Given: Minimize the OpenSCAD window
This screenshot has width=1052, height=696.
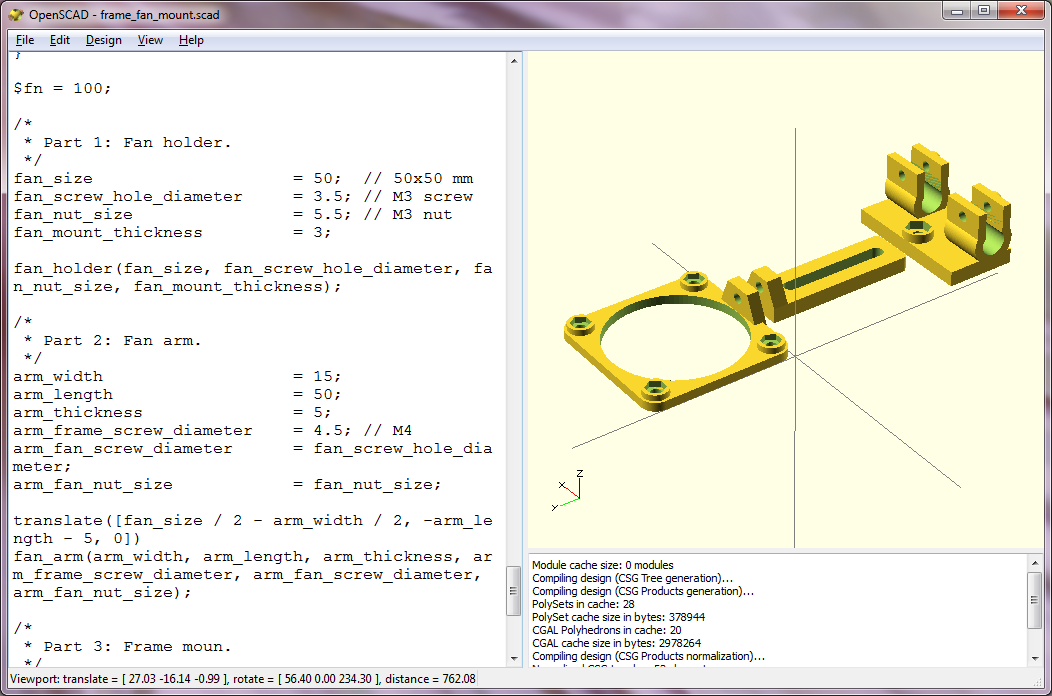Looking at the screenshot, I should point(957,11).
